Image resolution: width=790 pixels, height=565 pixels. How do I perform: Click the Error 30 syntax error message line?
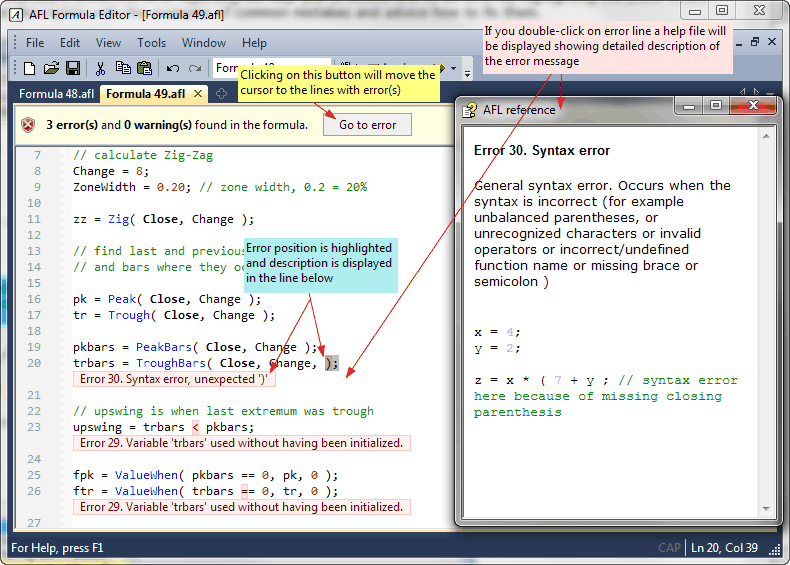(175, 379)
